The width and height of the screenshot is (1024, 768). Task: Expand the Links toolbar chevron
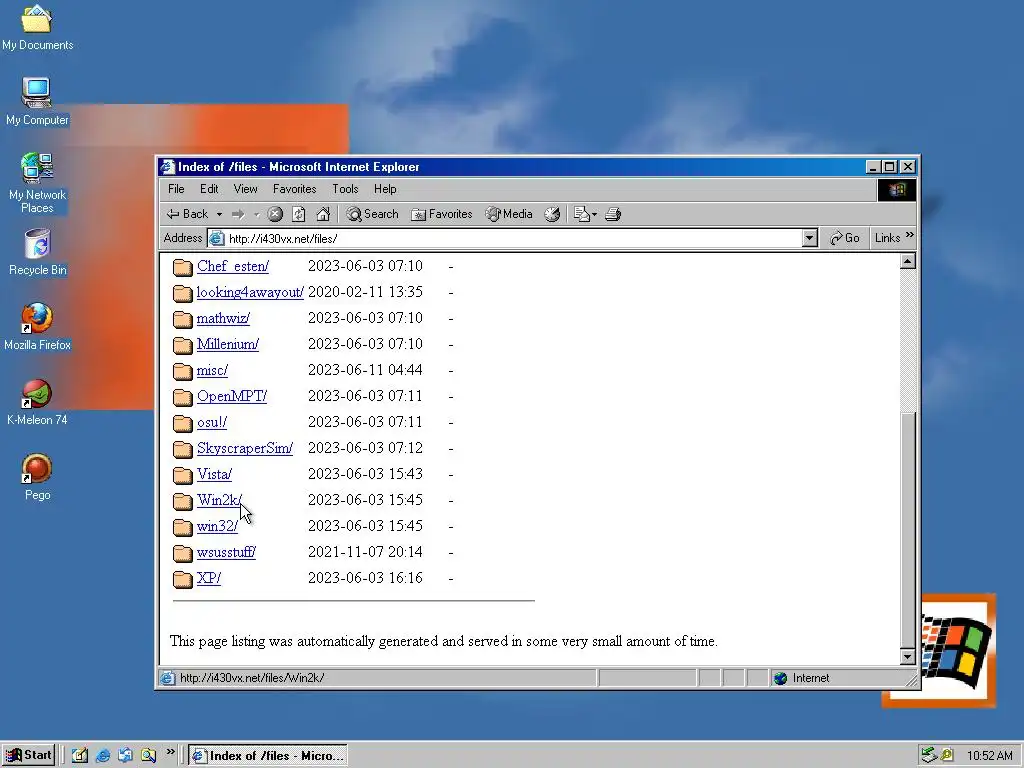point(910,235)
